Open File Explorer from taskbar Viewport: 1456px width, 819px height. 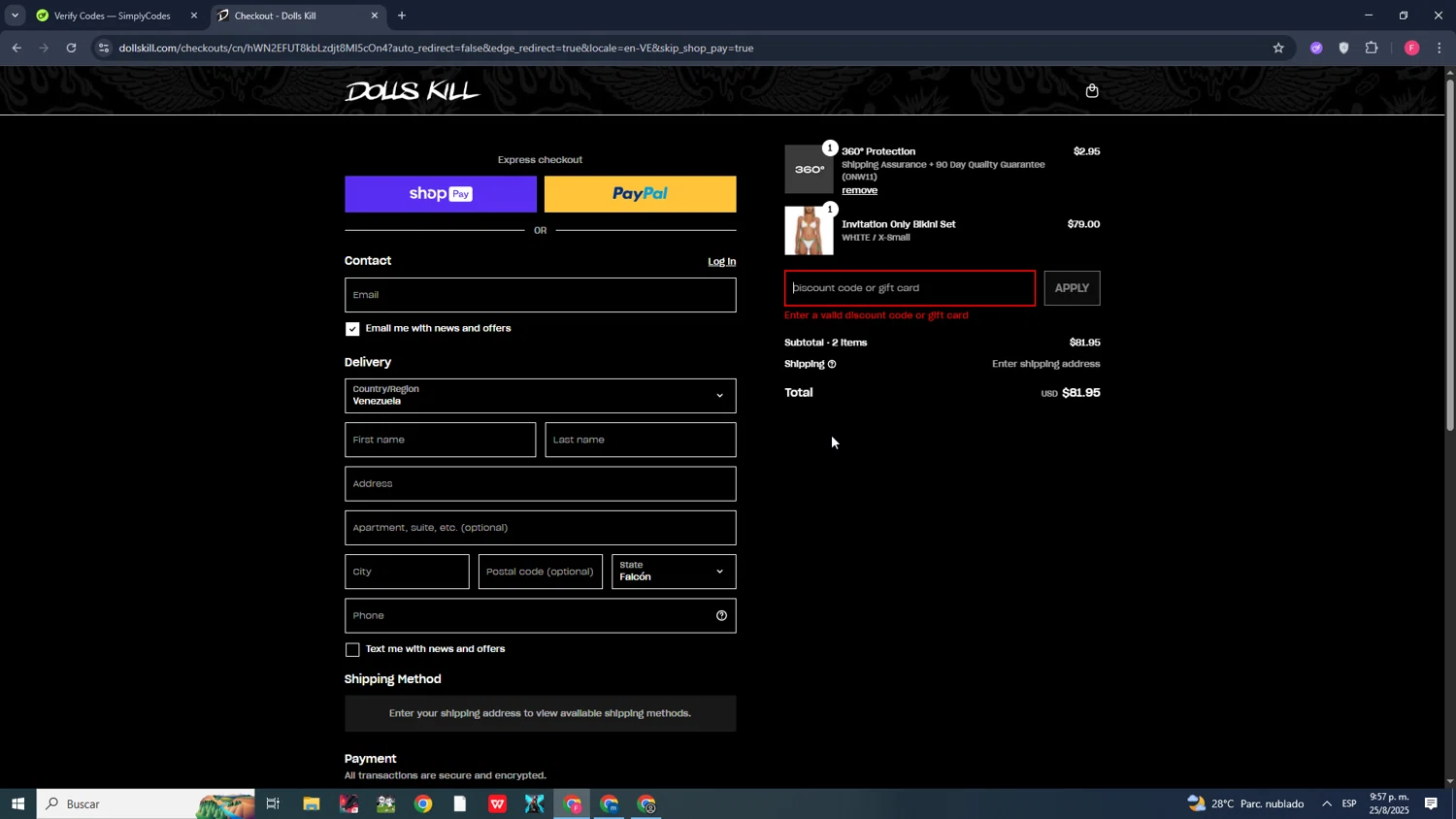(x=311, y=803)
